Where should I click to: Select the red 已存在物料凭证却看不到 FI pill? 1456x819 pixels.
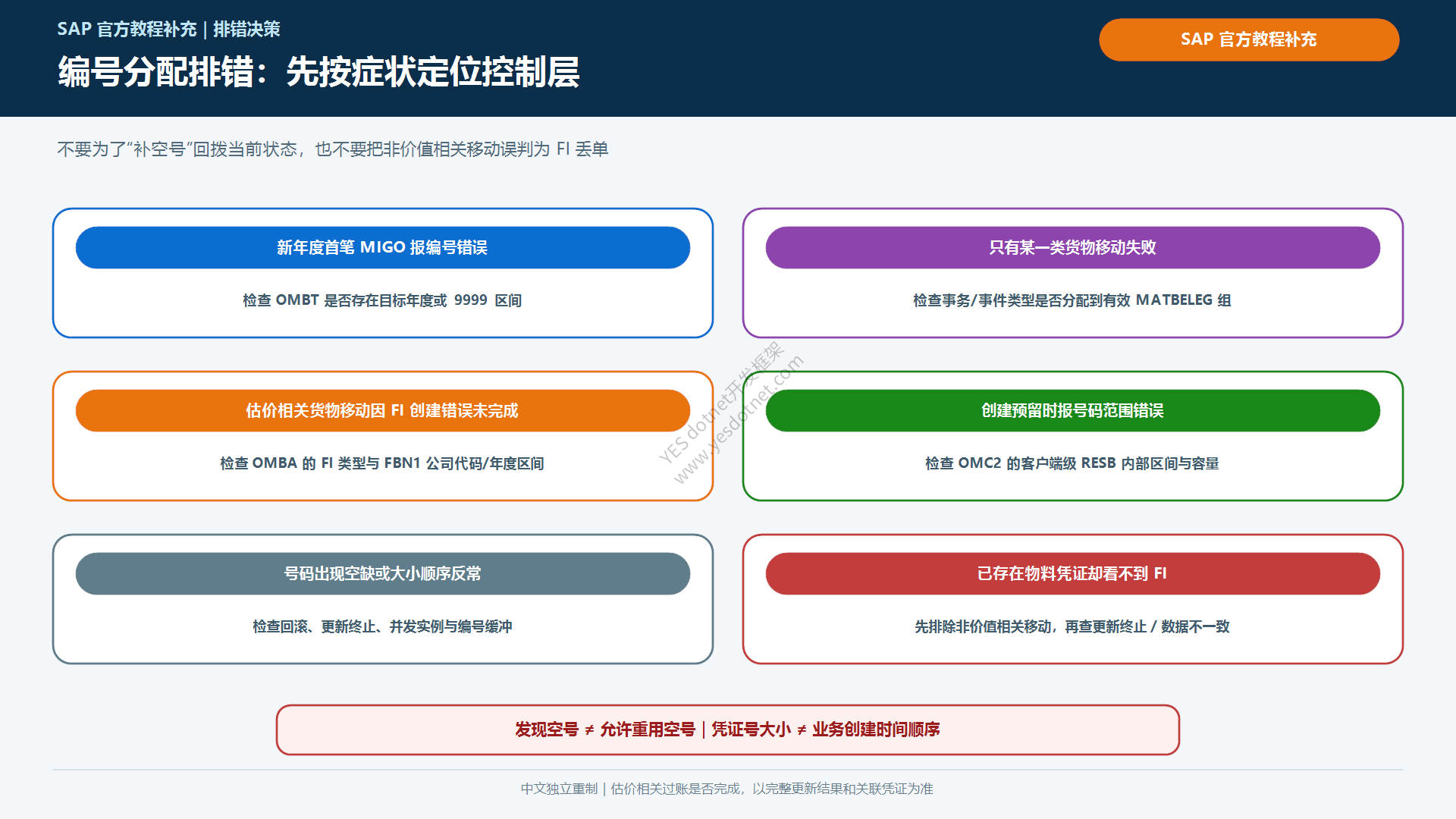click(x=1073, y=573)
